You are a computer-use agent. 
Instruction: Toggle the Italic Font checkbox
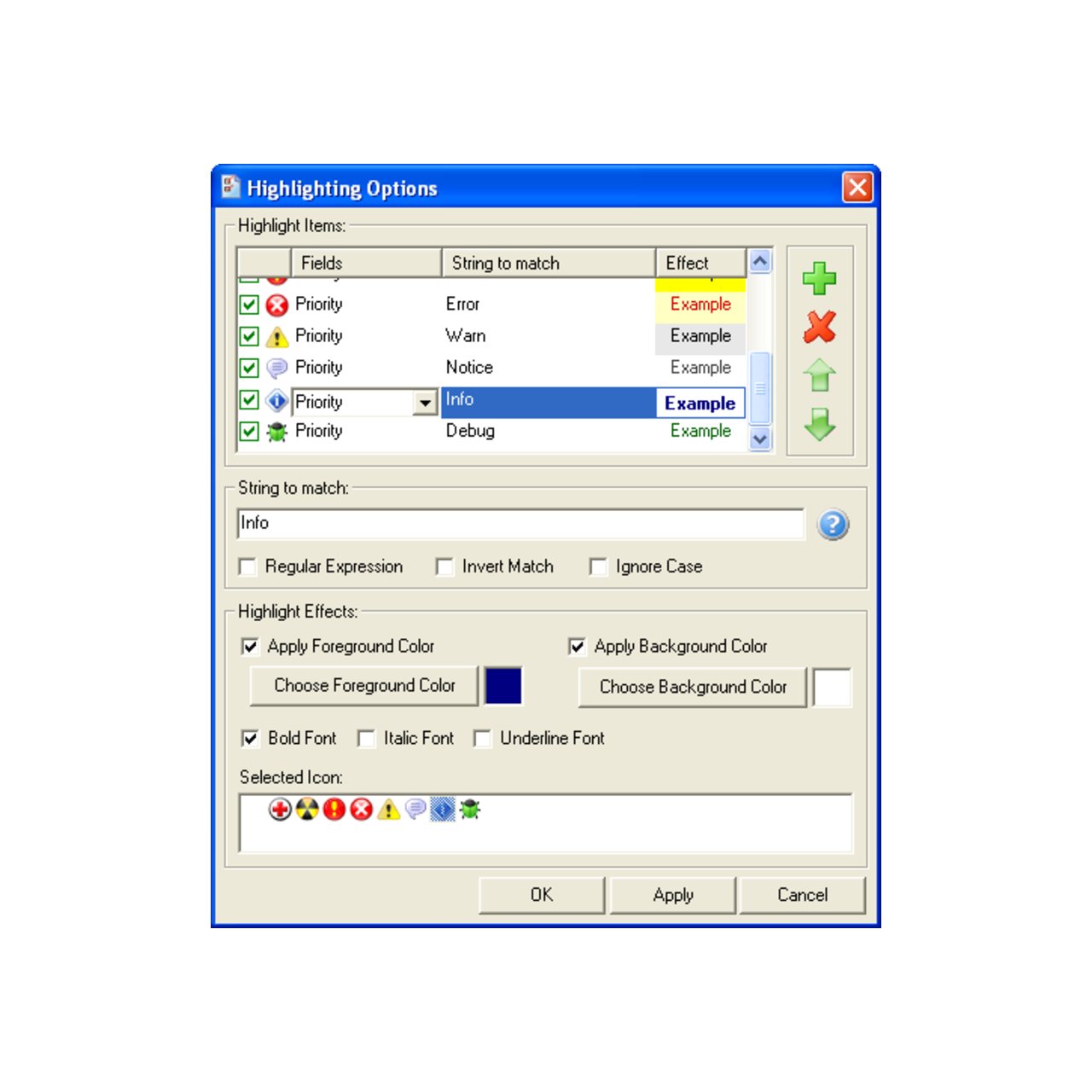pos(366,739)
